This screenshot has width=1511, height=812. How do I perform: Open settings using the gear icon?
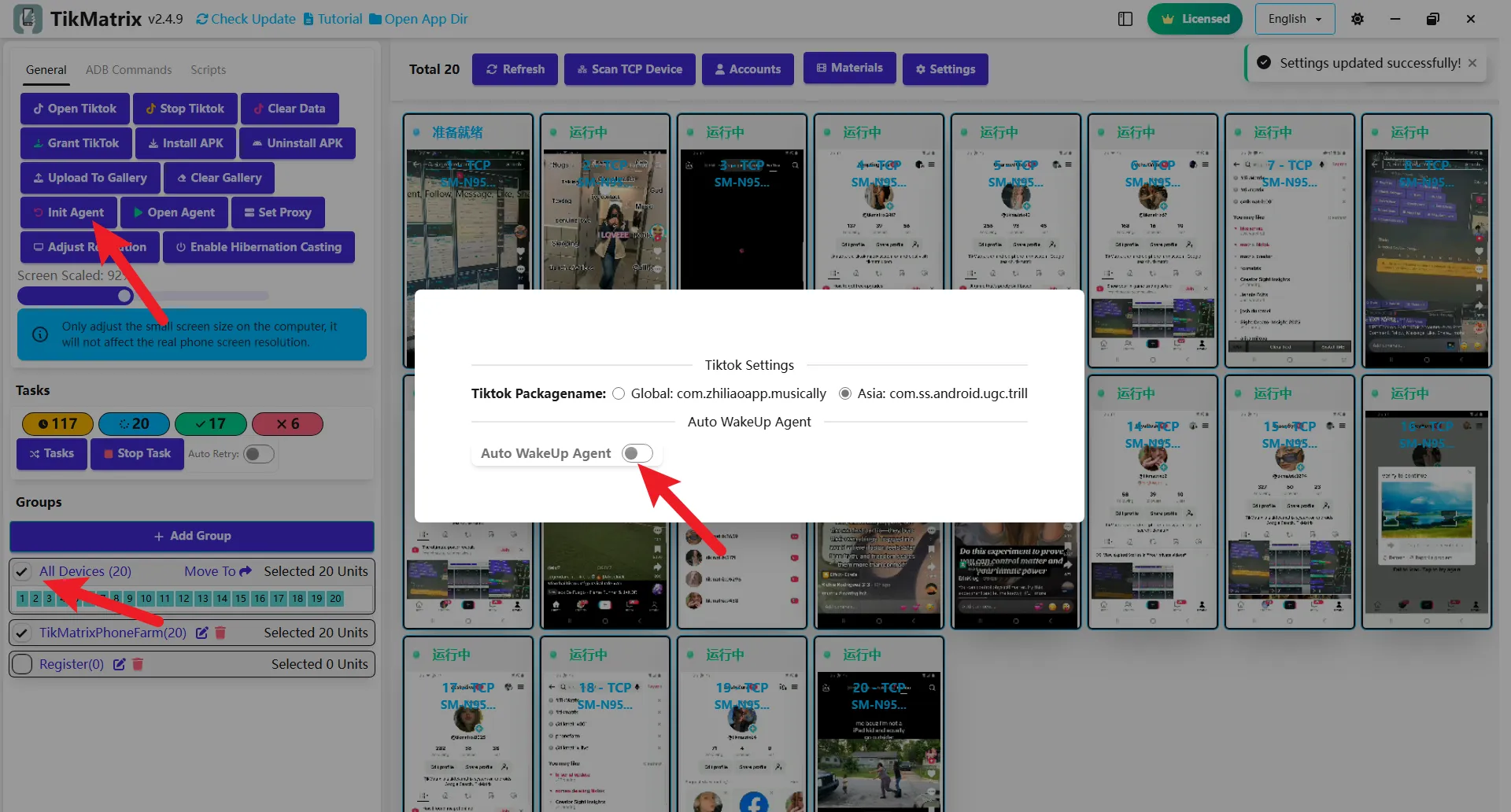(x=1357, y=18)
